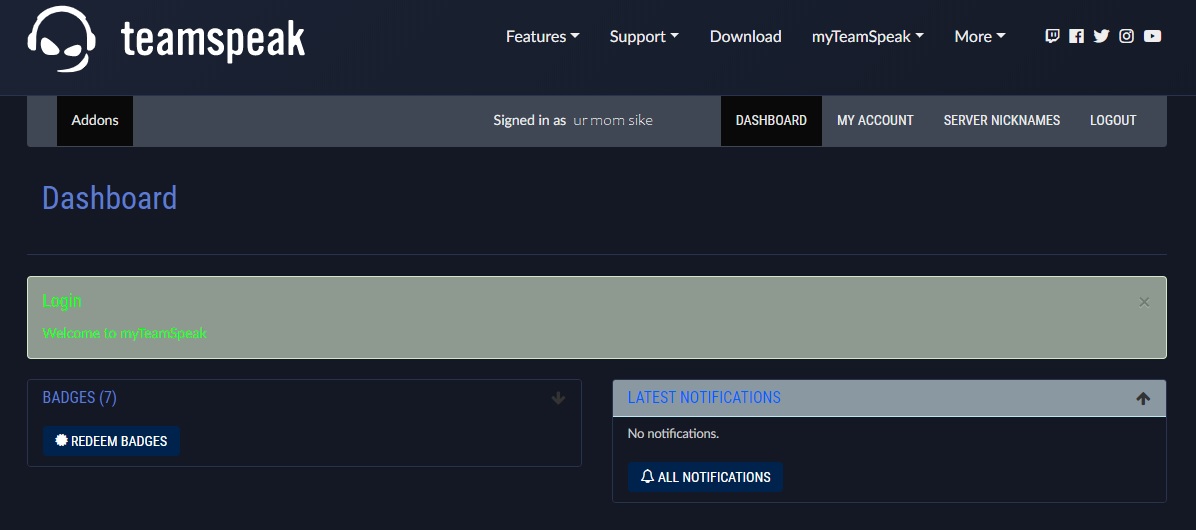The image size is (1196, 530).
Task: Click the Latest Notifications header text
Action: point(704,397)
